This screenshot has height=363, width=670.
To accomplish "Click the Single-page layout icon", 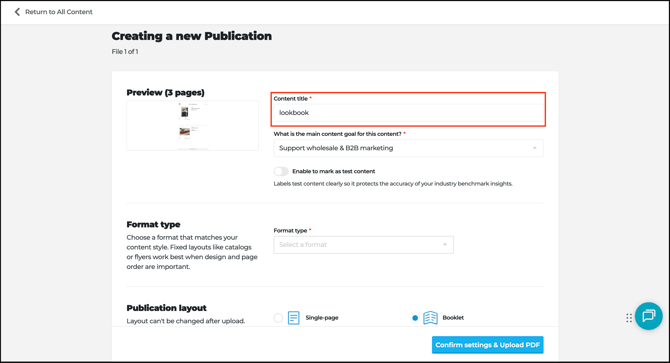I will [x=294, y=318].
